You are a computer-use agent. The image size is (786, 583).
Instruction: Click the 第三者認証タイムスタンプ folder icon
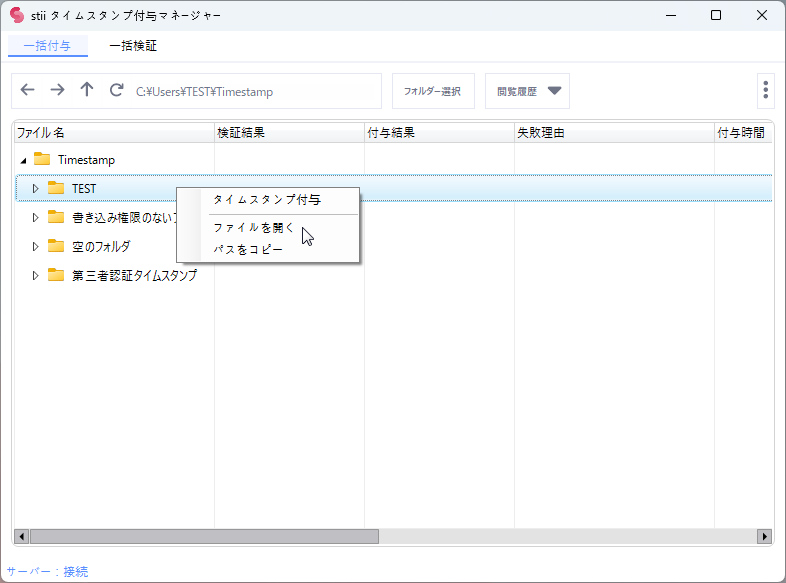(x=56, y=275)
